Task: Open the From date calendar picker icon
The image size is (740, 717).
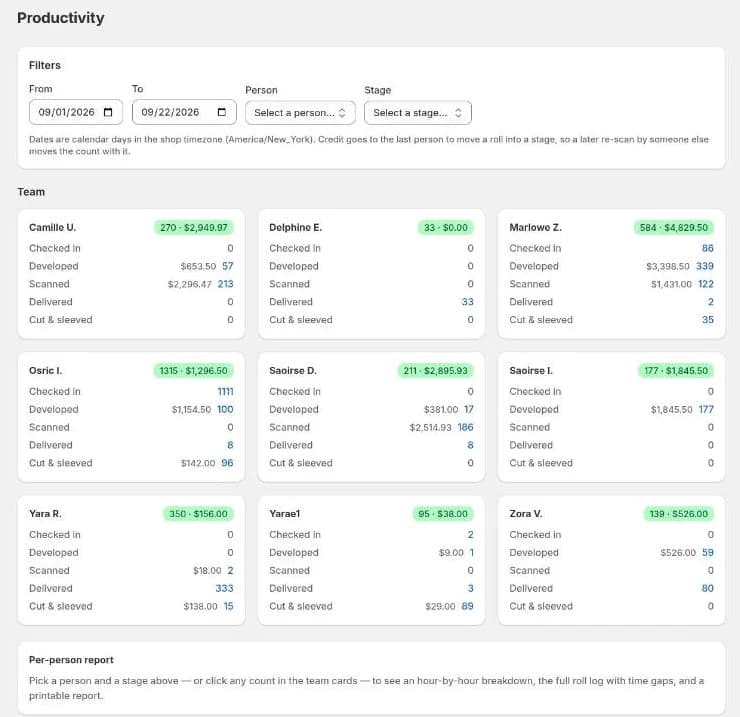Action: point(108,112)
